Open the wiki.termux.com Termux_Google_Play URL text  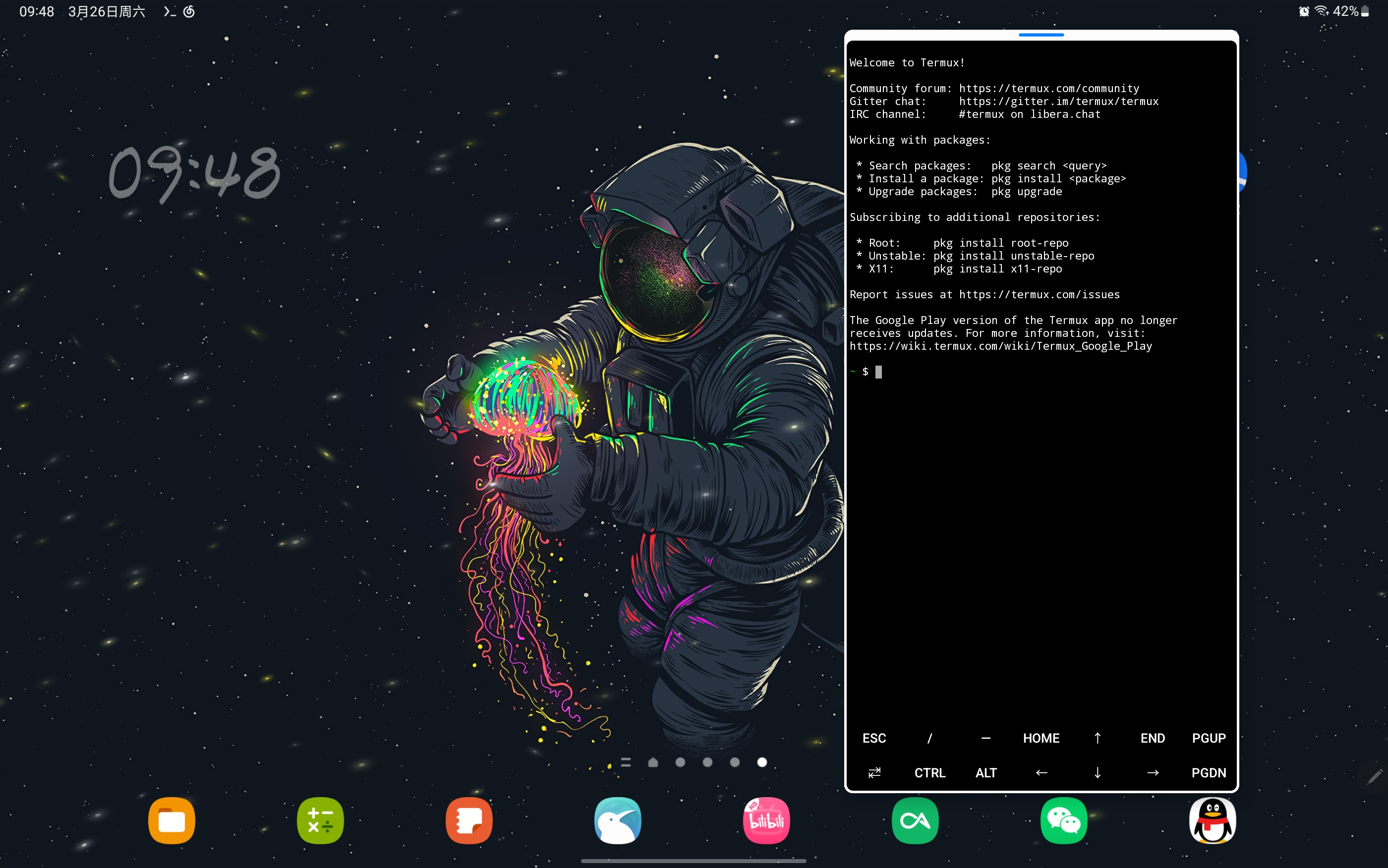[1001, 346]
